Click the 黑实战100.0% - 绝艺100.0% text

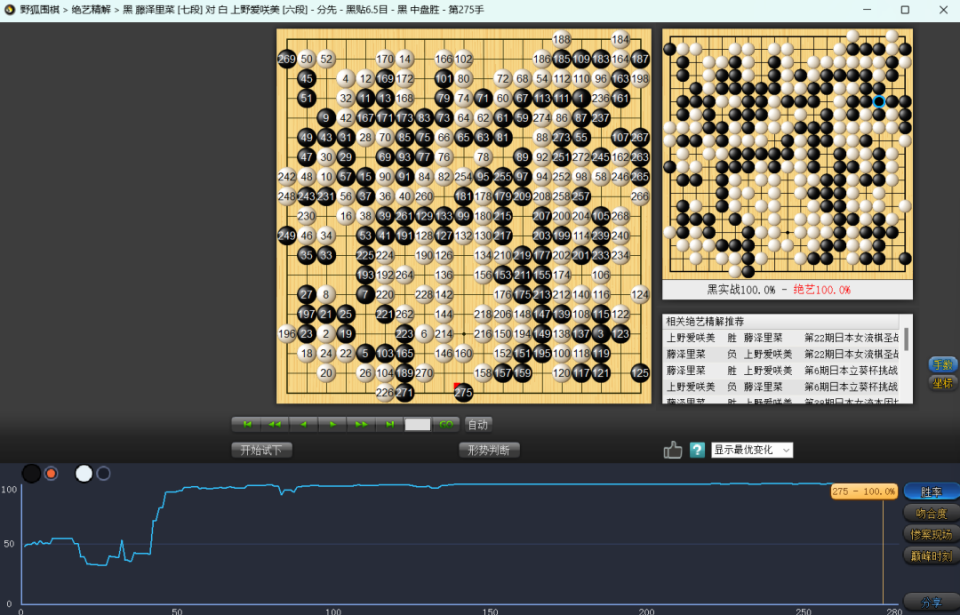779,290
